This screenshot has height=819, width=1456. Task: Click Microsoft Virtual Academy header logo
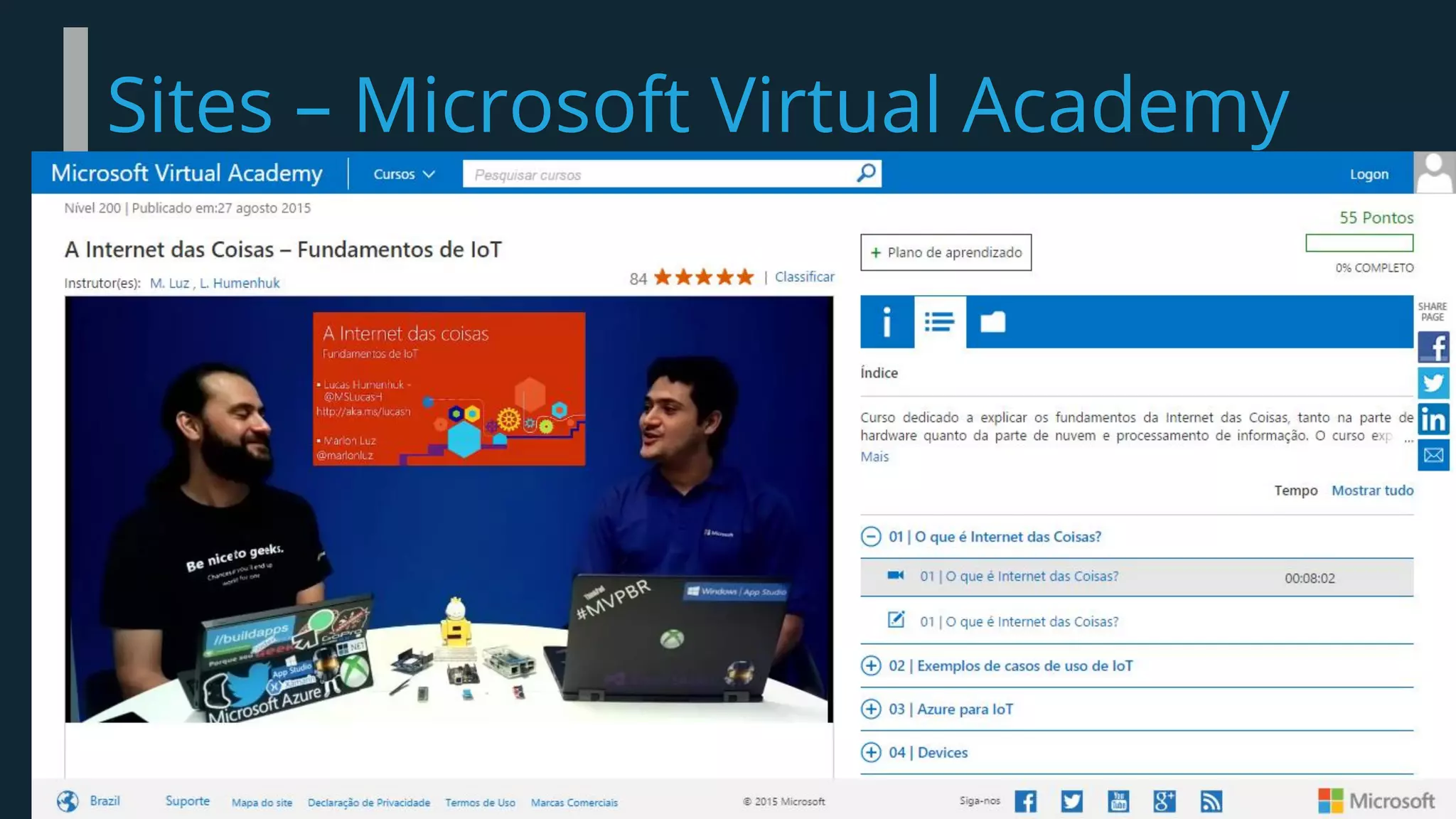click(x=187, y=173)
